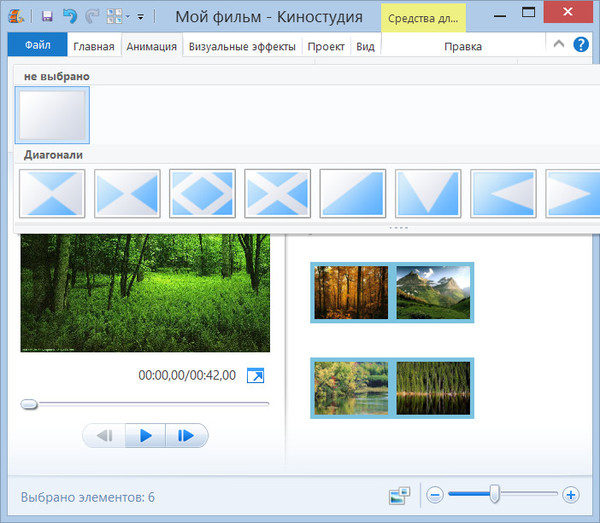600x523 pixels.
Task: Select the 'не выбрано' blank transition
Action: (x=52, y=115)
